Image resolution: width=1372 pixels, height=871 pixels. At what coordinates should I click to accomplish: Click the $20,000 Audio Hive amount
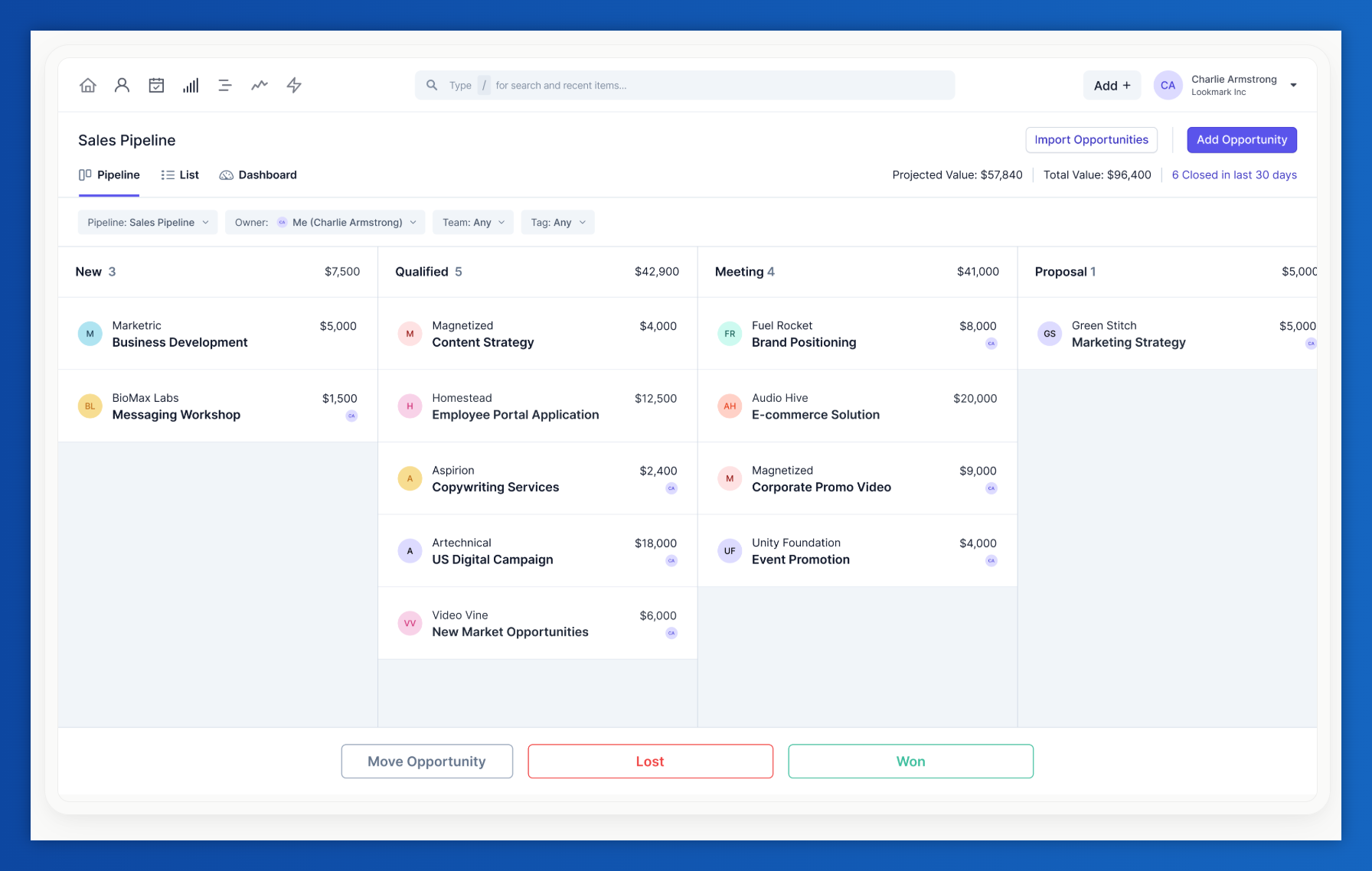pyautogui.click(x=975, y=399)
